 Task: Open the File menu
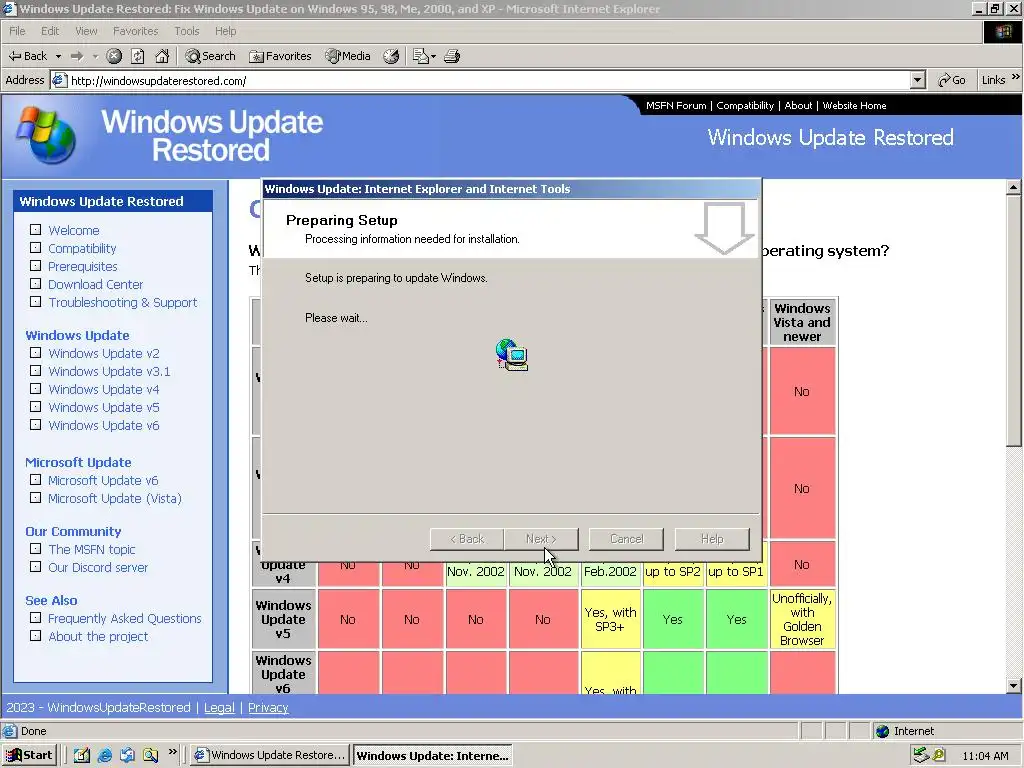coord(17,31)
